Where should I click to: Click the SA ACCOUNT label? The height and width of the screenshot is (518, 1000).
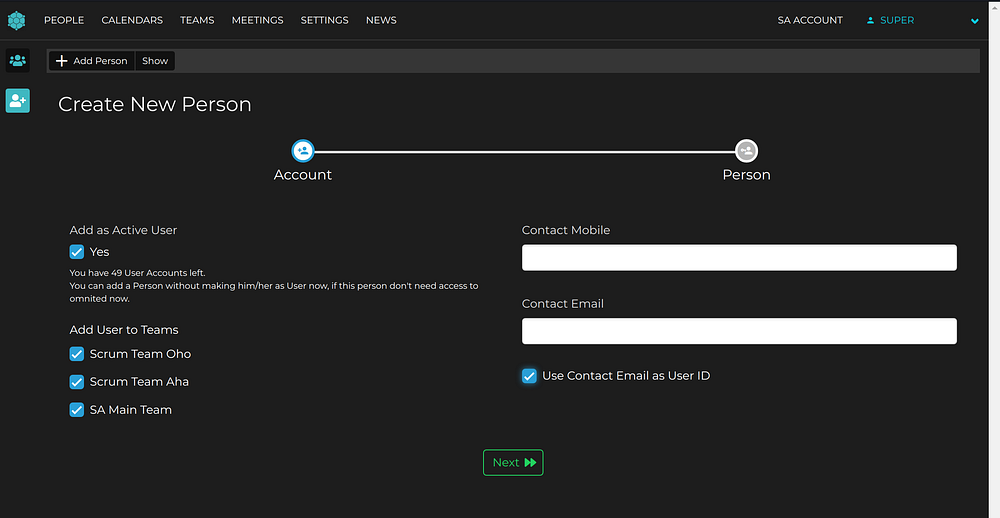click(810, 20)
